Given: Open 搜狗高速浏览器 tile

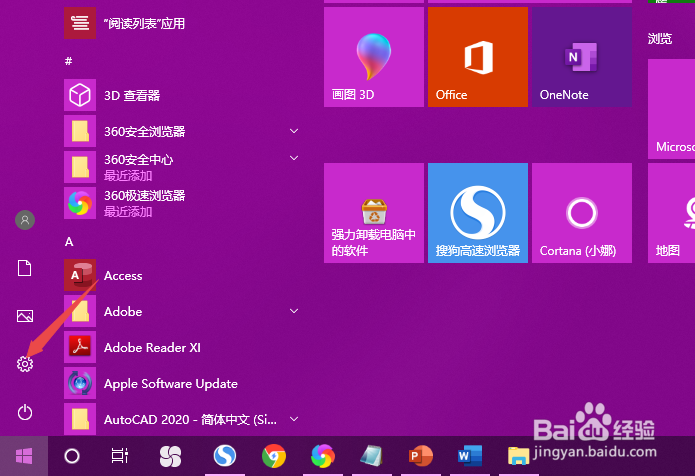Looking at the screenshot, I should click(478, 213).
